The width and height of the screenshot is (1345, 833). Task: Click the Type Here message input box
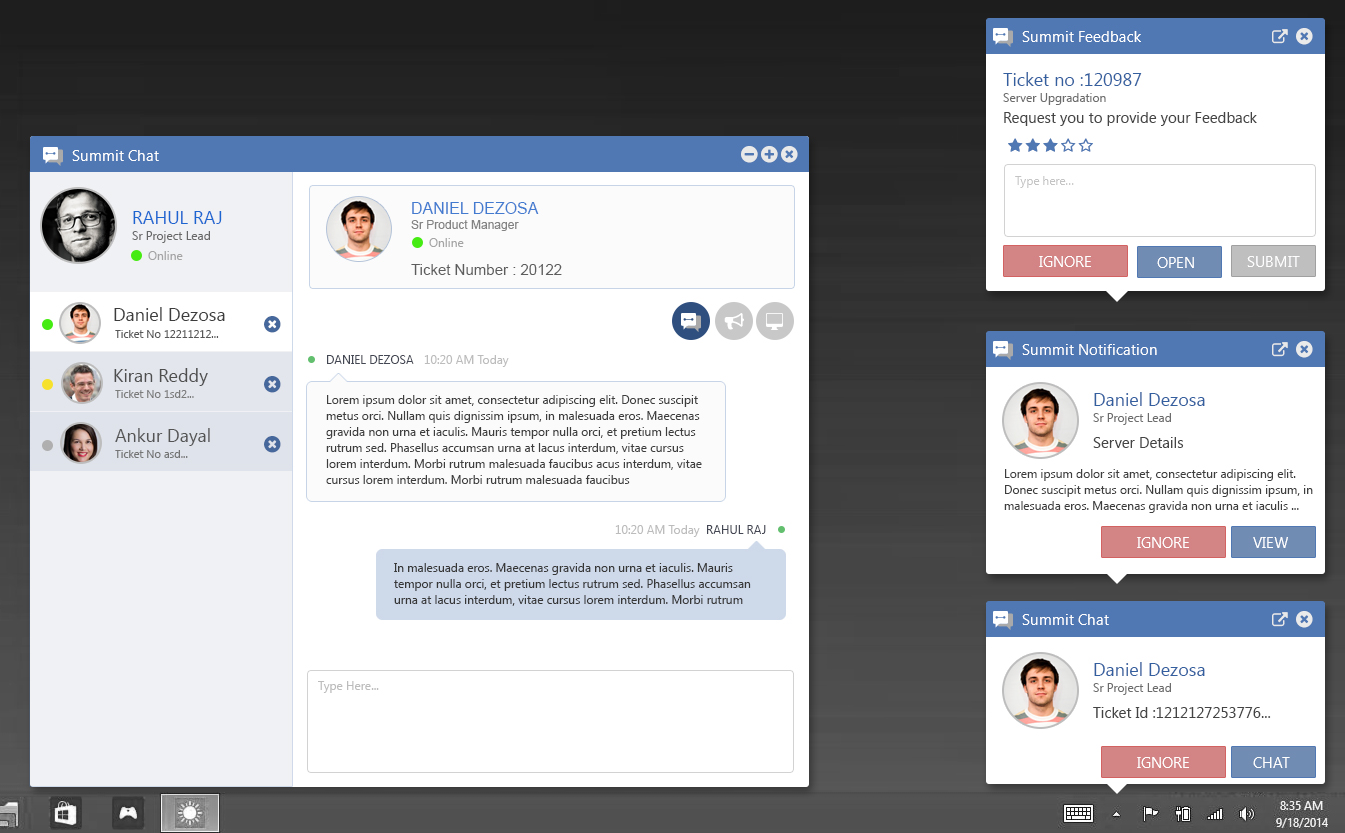550,721
